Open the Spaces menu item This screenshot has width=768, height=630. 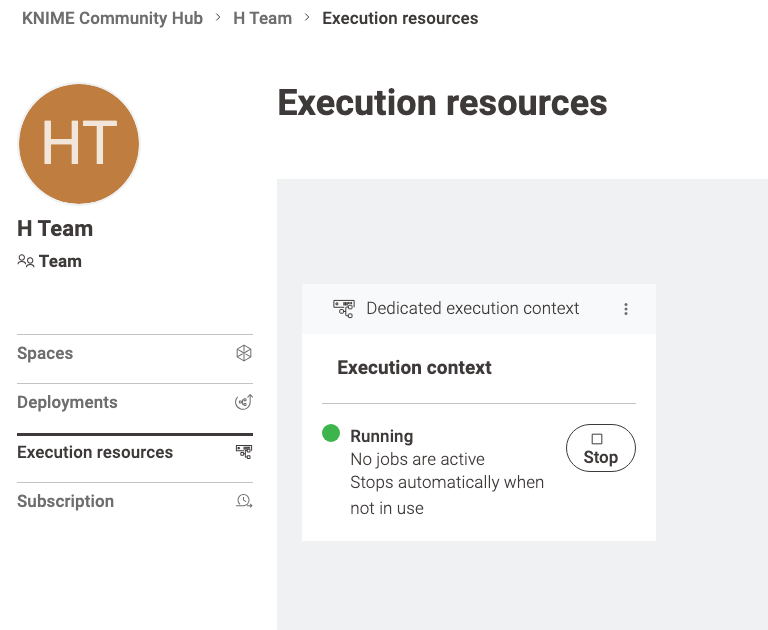[x=135, y=353]
